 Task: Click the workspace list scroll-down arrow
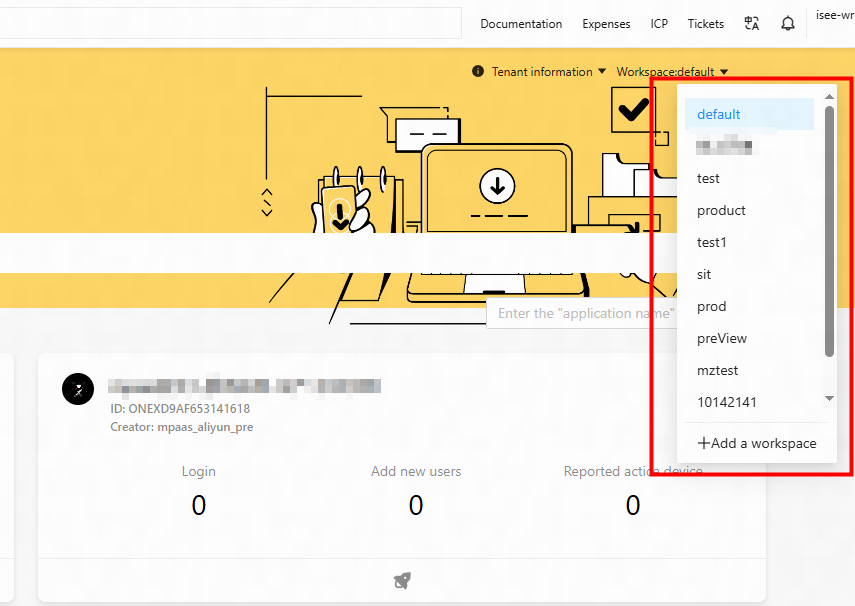pyautogui.click(x=829, y=399)
